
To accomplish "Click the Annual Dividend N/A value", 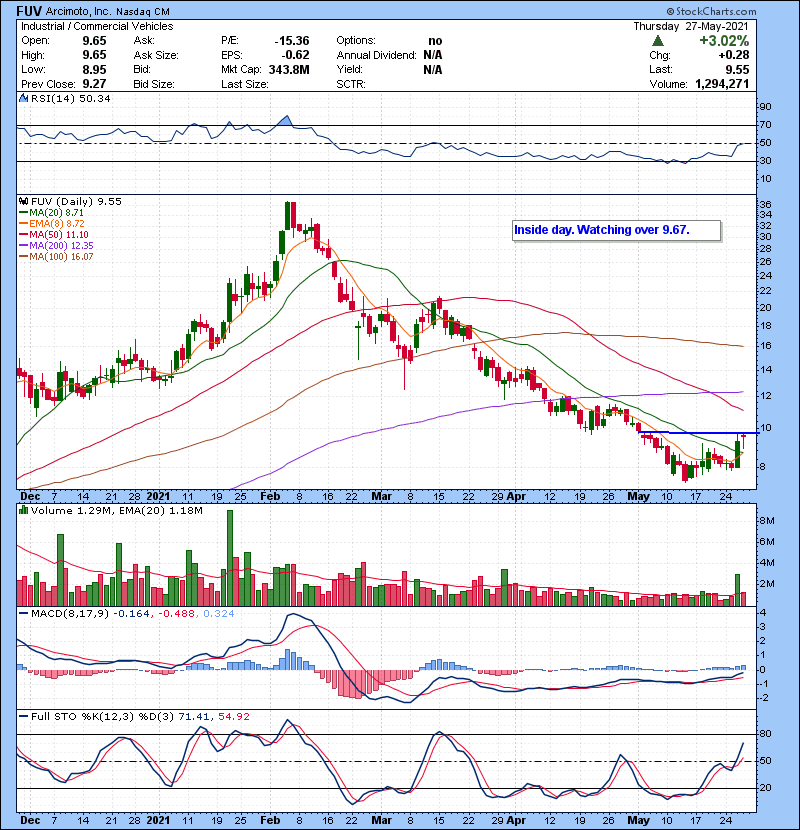I will coord(433,55).
